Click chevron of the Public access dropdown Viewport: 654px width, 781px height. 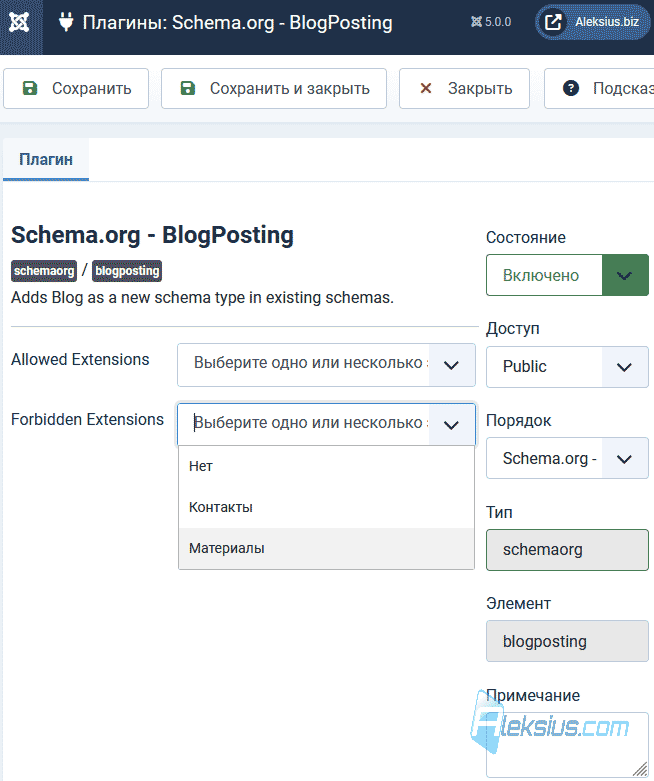[625, 367]
